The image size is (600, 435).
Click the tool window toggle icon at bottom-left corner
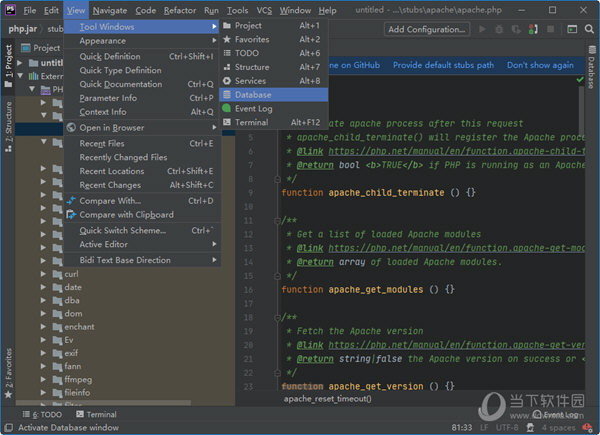pyautogui.click(x=8, y=427)
